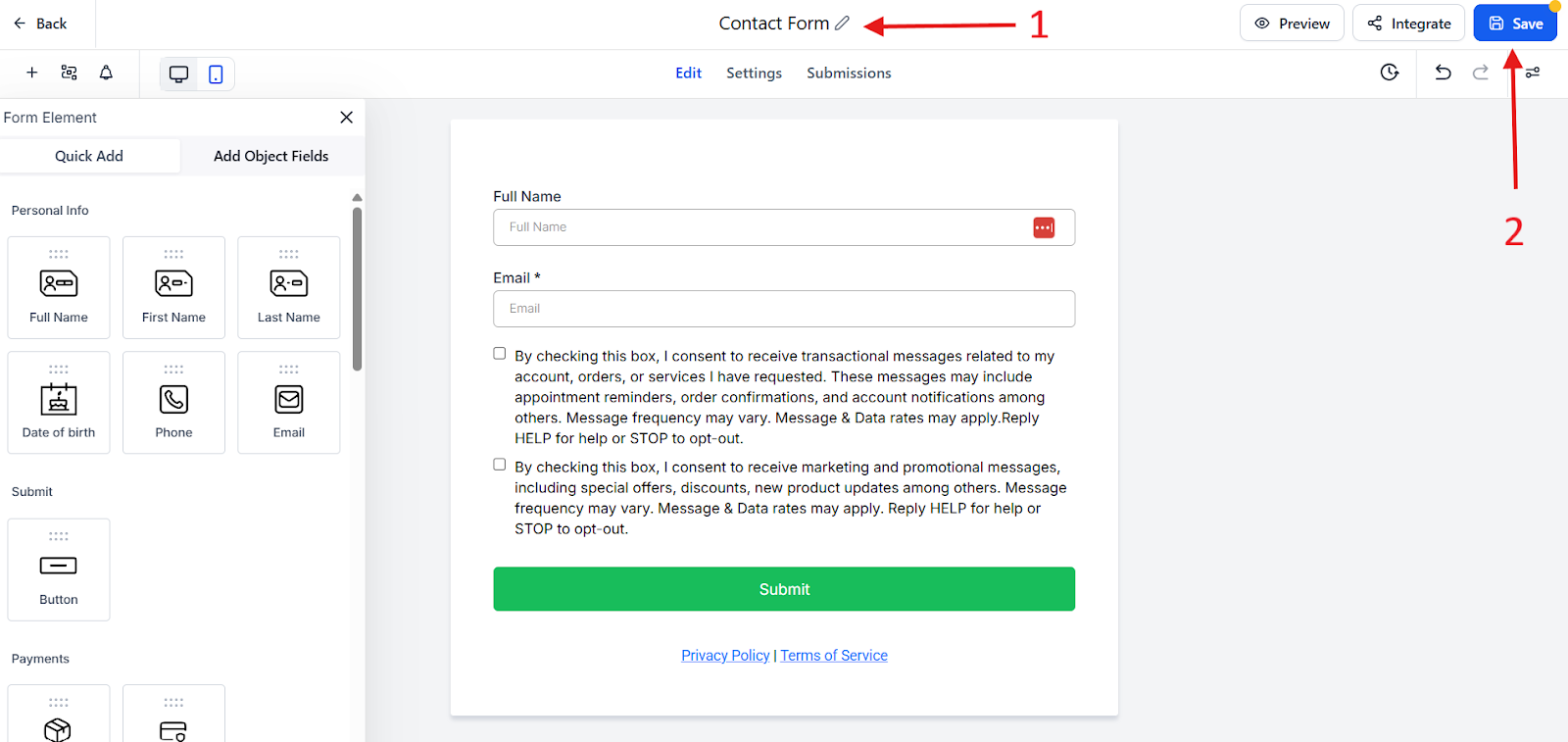Open the notifications bell icon
Viewport: 1568px width, 742px height.
[x=106, y=73]
